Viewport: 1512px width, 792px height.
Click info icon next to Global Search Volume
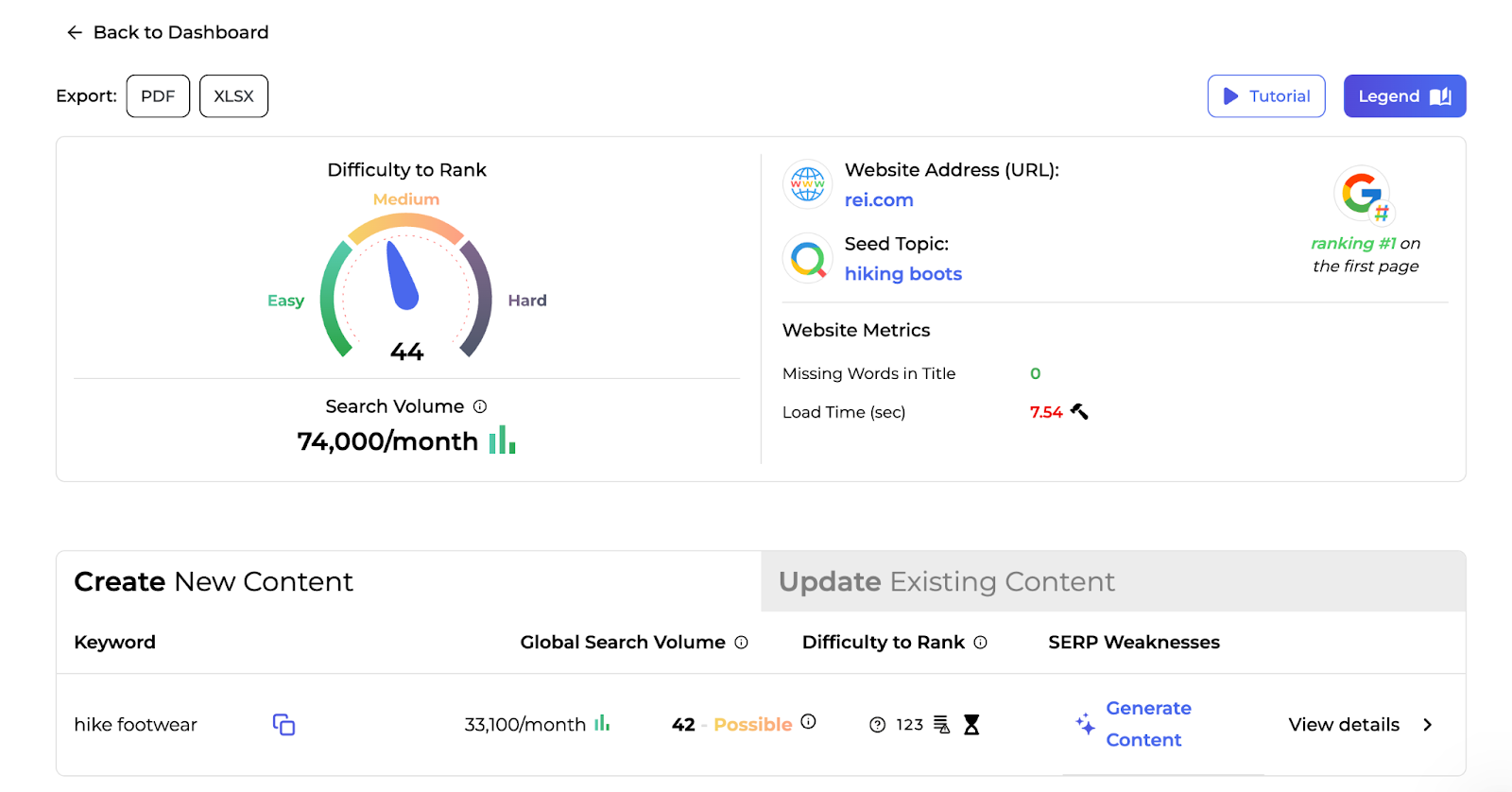tap(741, 643)
